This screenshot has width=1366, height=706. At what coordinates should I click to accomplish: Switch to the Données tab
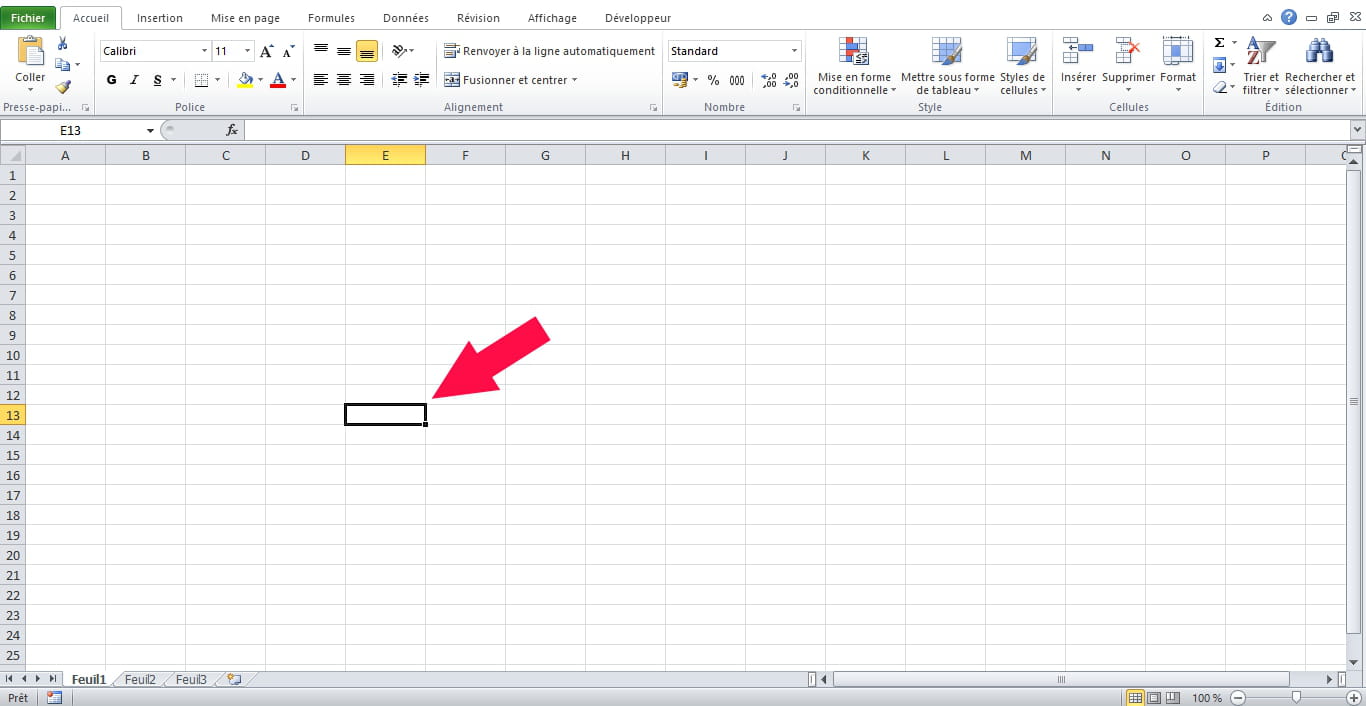[406, 18]
